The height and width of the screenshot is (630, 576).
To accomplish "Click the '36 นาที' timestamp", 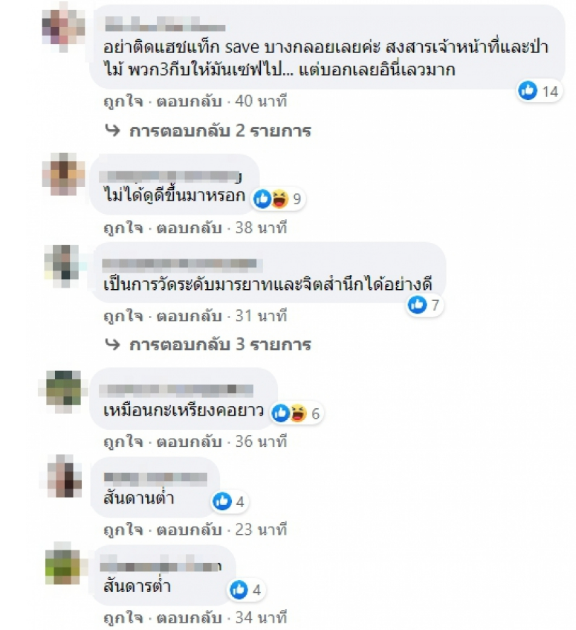I will pyautogui.click(x=261, y=442).
